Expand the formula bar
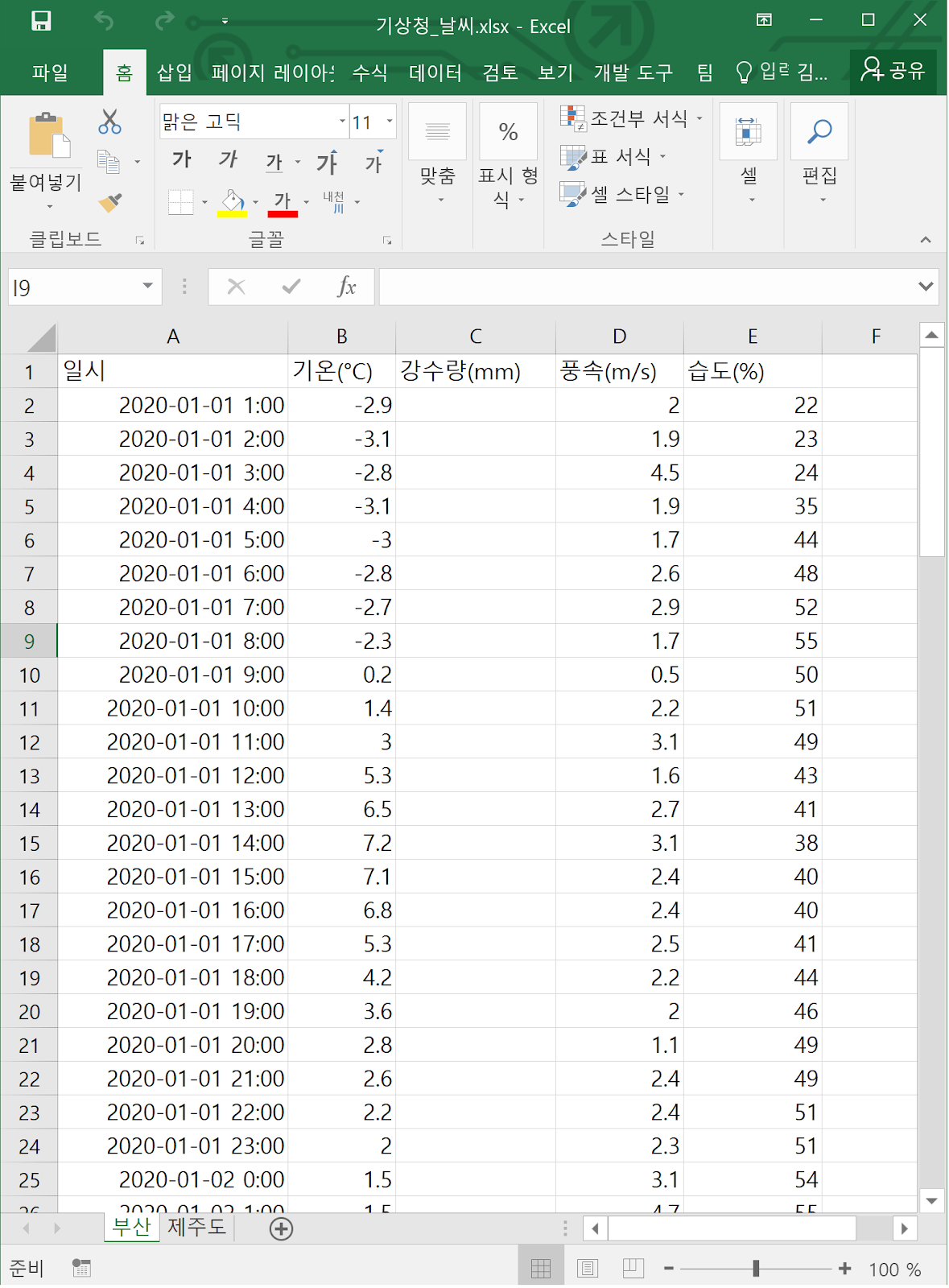Viewport: 949px width, 1288px height. (x=926, y=287)
